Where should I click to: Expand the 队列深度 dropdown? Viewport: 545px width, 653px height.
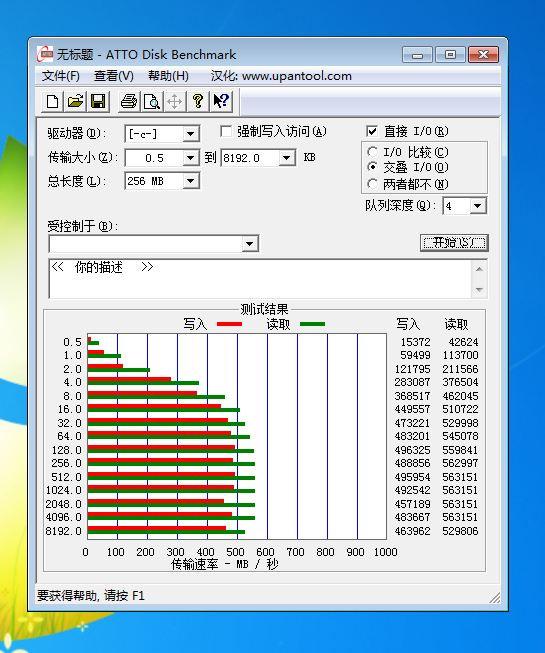(478, 206)
